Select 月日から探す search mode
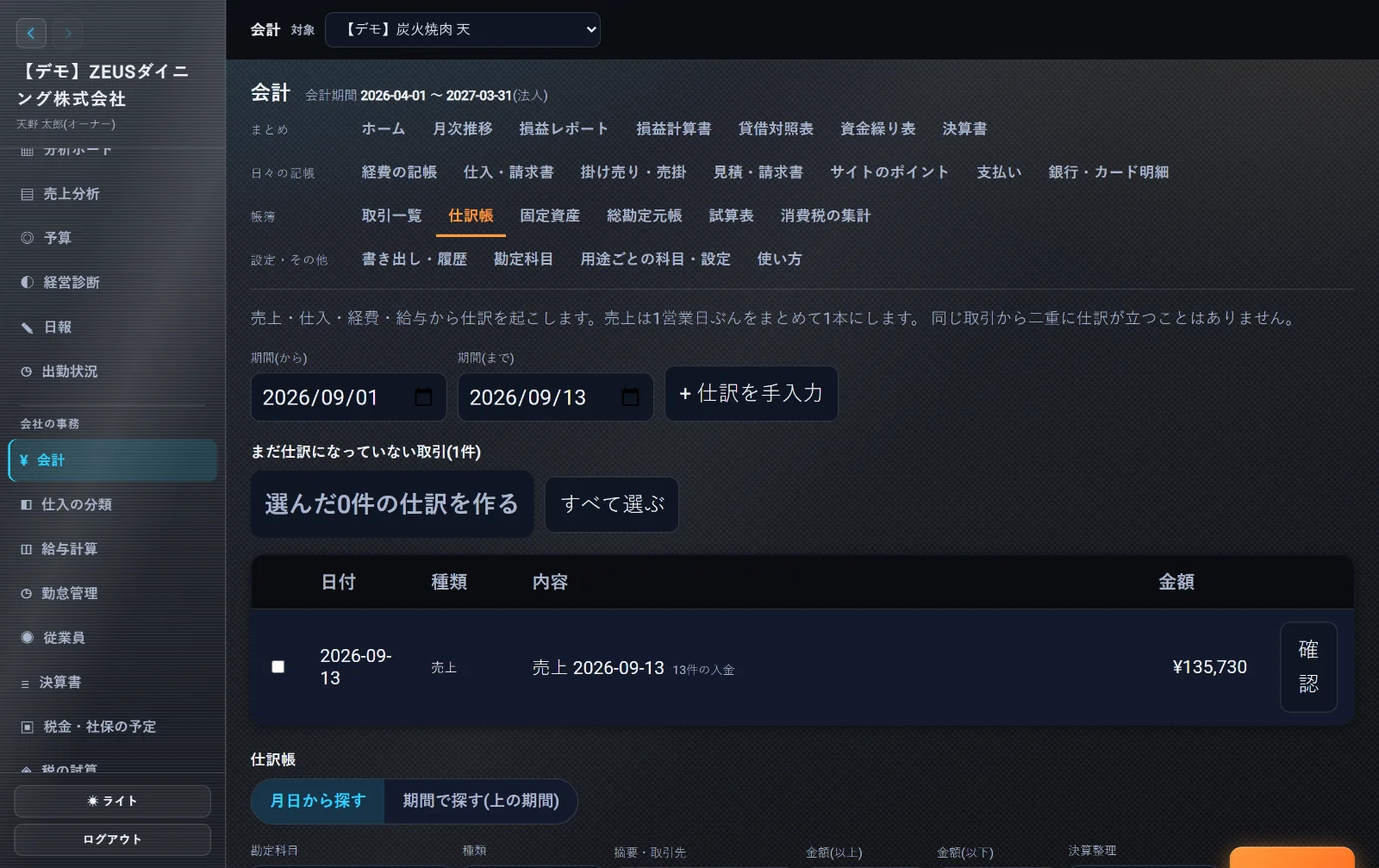 click(x=317, y=801)
